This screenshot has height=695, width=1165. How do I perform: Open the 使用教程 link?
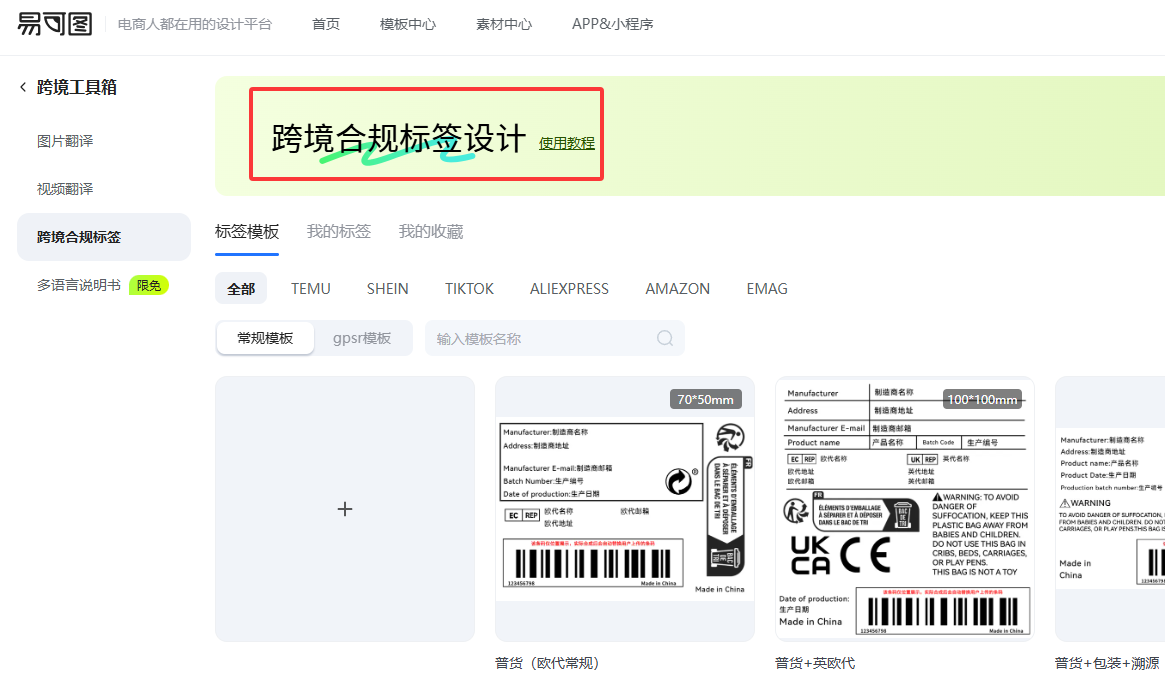(567, 143)
